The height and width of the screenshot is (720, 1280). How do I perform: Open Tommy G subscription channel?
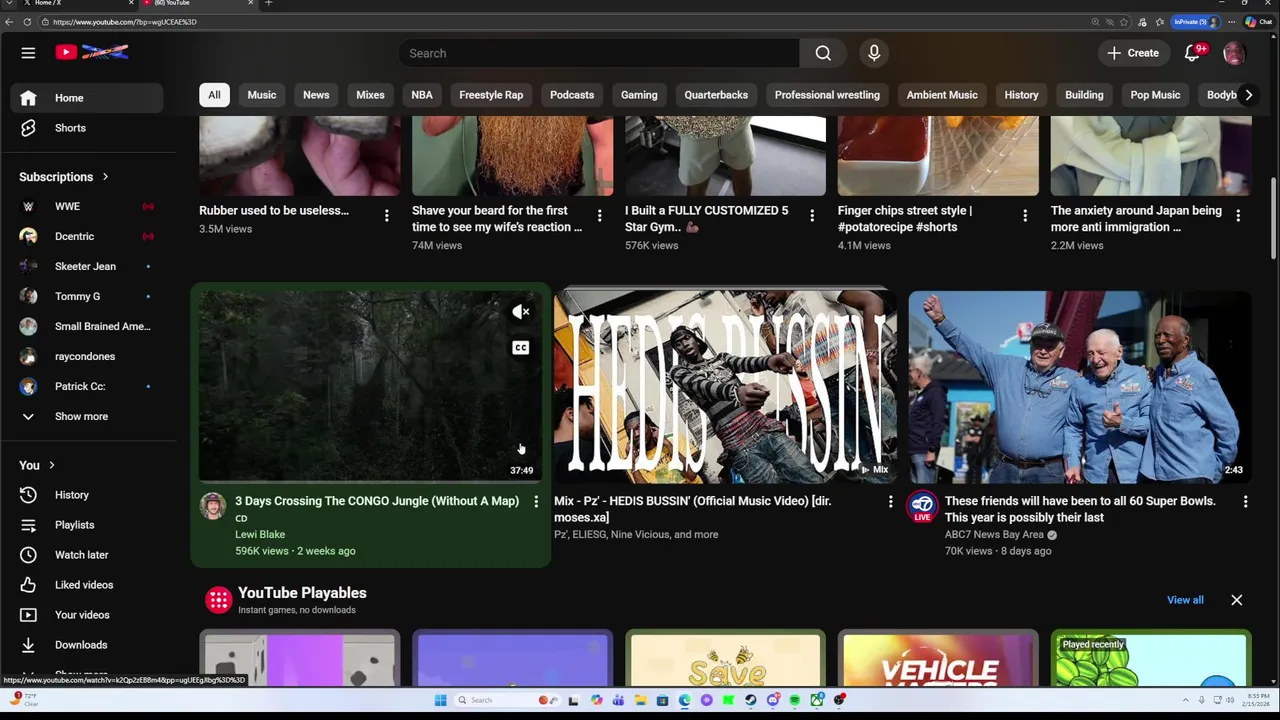tap(87, 296)
